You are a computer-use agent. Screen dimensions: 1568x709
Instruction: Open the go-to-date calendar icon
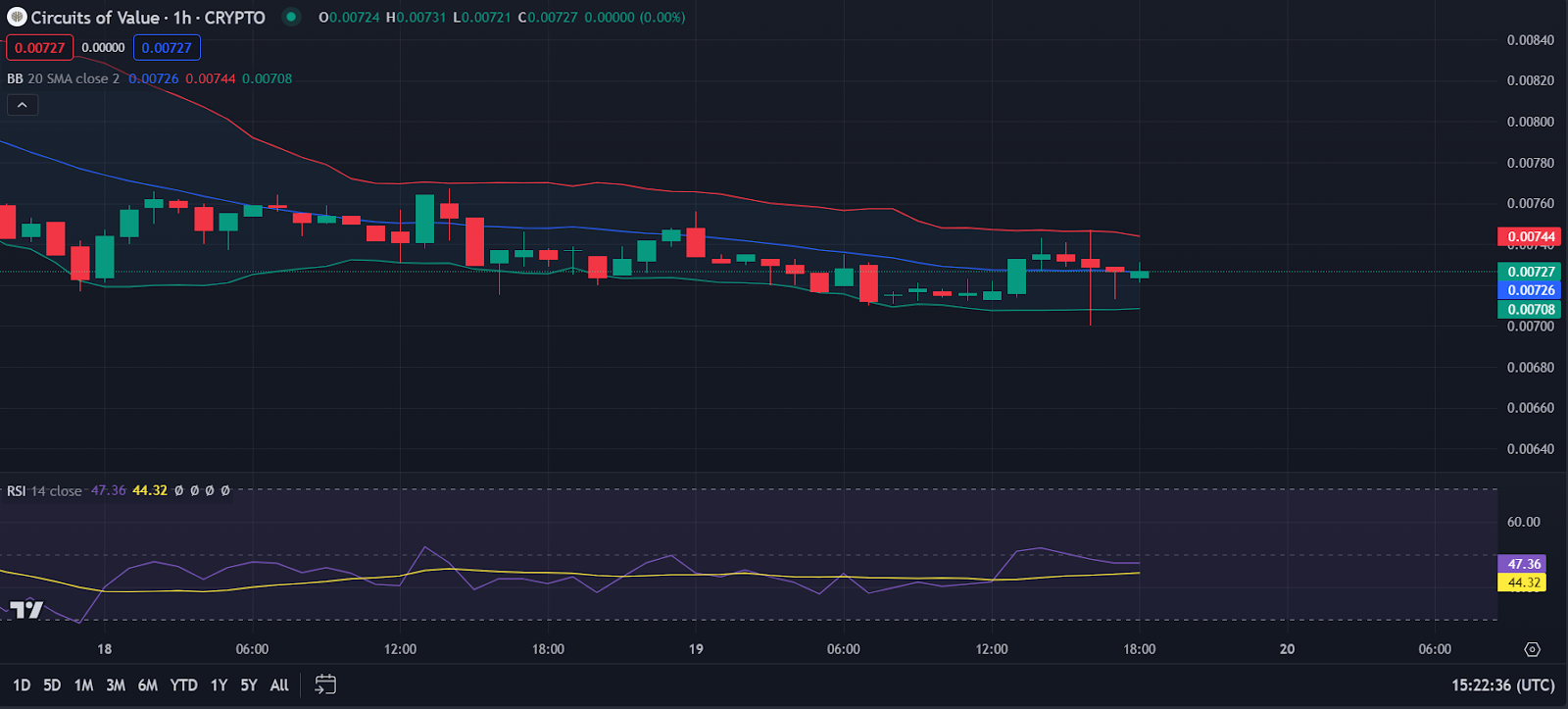(x=325, y=684)
